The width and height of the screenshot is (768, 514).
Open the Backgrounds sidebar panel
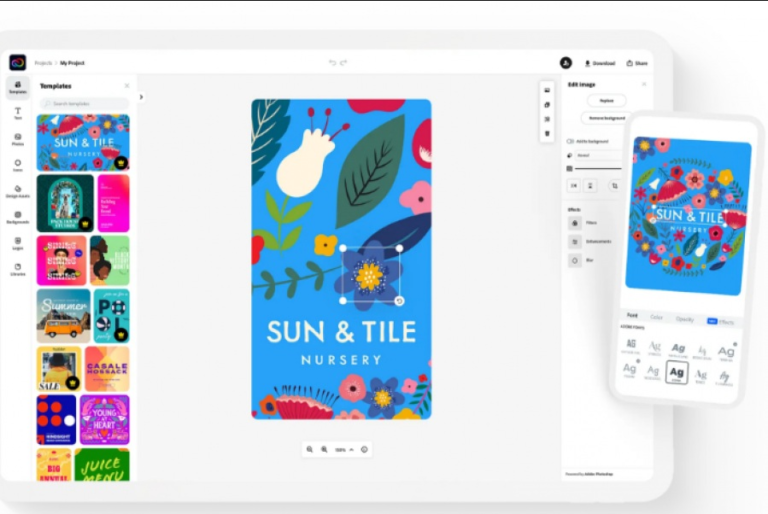coord(17,217)
